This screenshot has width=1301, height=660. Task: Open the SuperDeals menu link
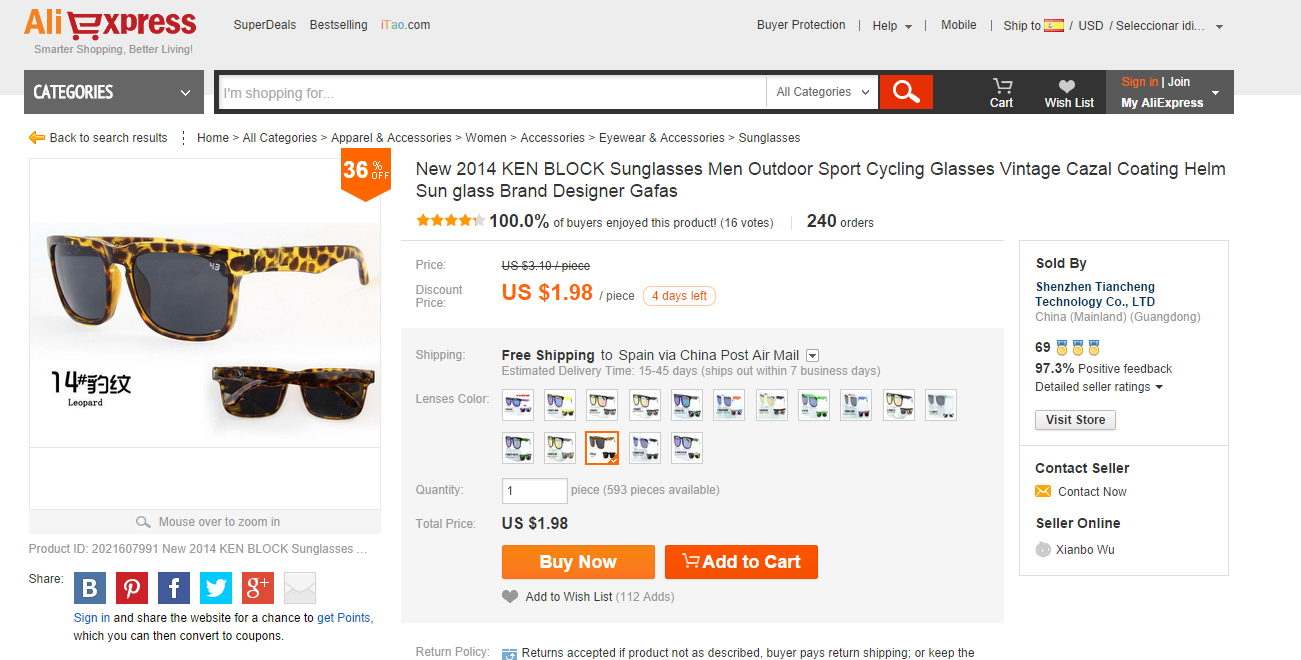[265, 25]
